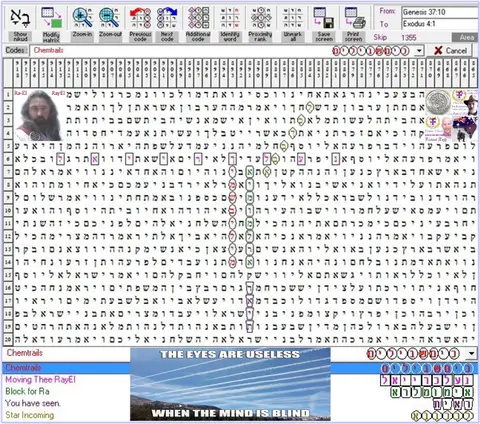Go to Previous code
The image size is (480, 424).
tap(140, 18)
